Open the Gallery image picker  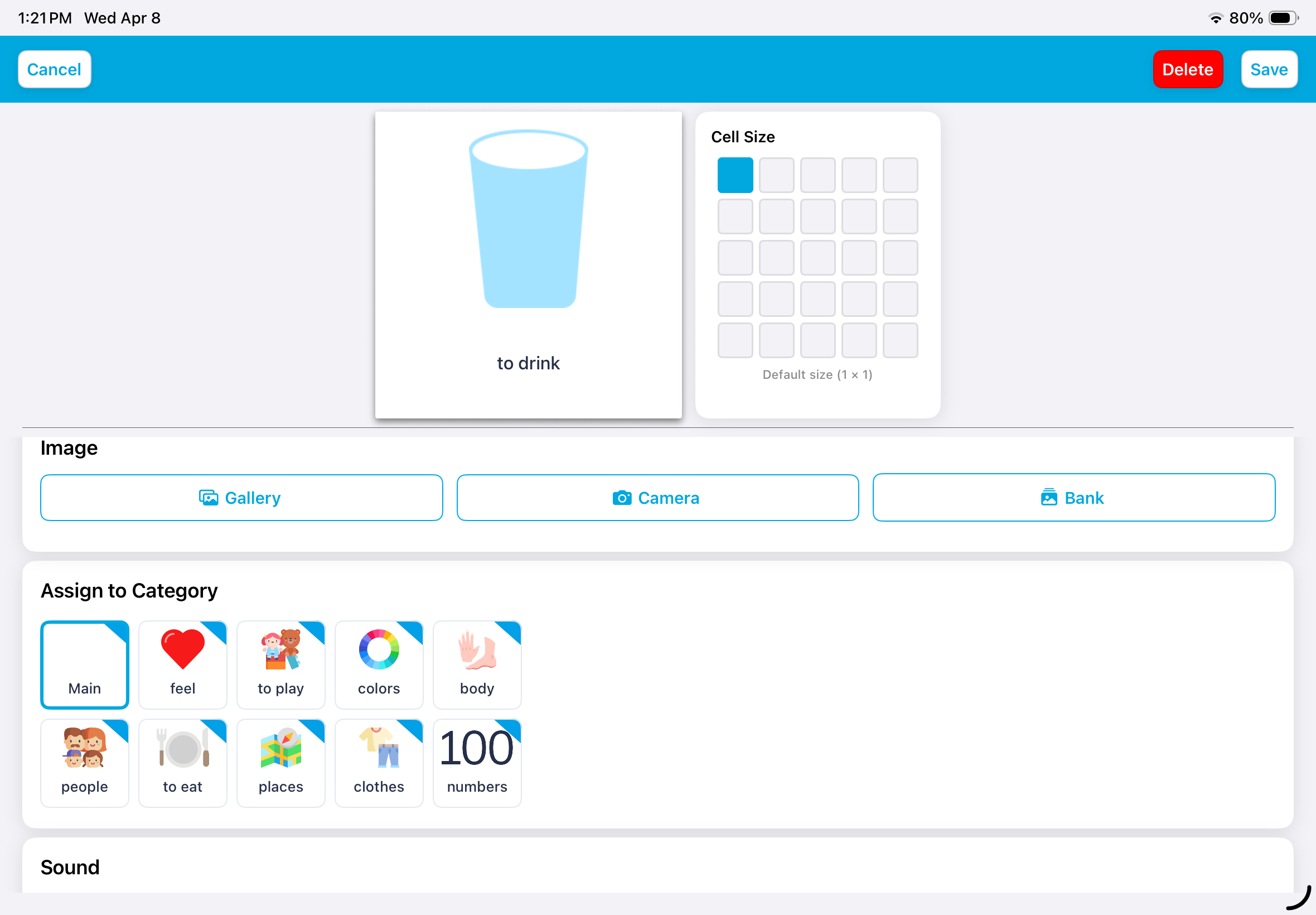click(241, 498)
